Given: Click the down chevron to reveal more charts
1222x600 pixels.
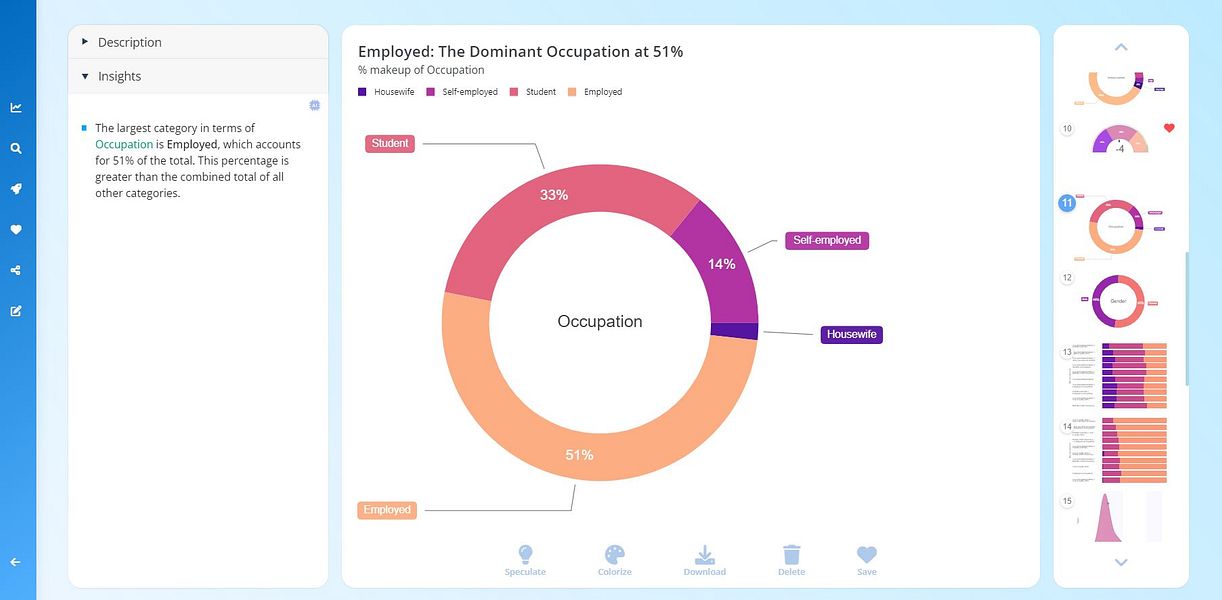Looking at the screenshot, I should [1120, 562].
